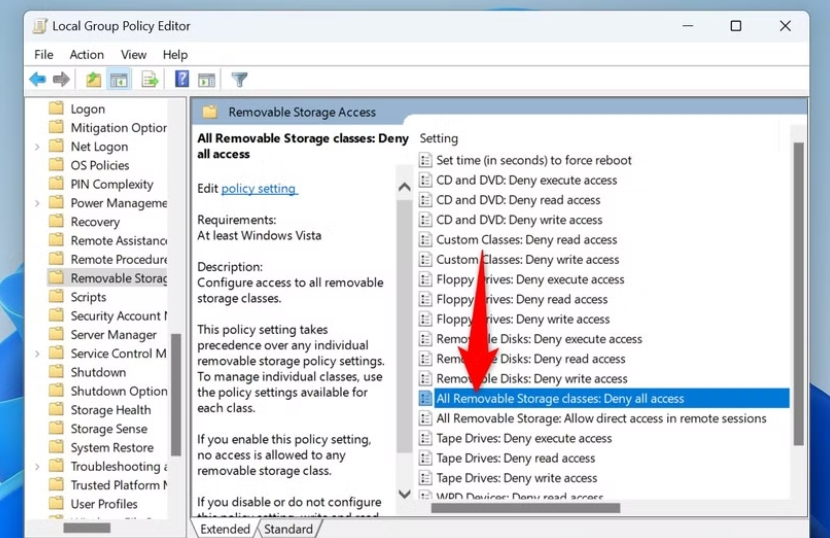Click icon beside Allow direct access in remote sessions

pos(425,418)
